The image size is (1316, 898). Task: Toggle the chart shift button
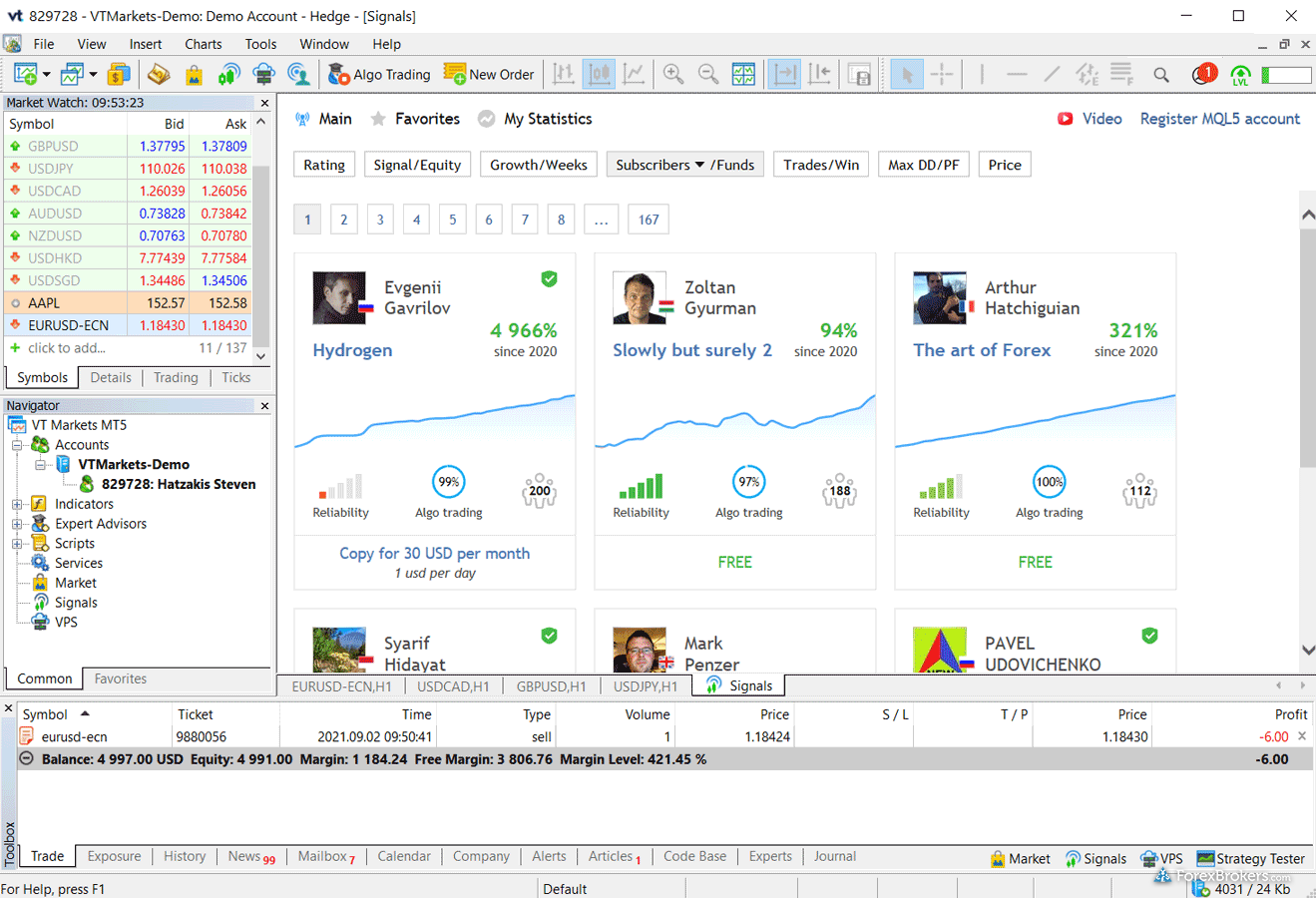[x=819, y=75]
